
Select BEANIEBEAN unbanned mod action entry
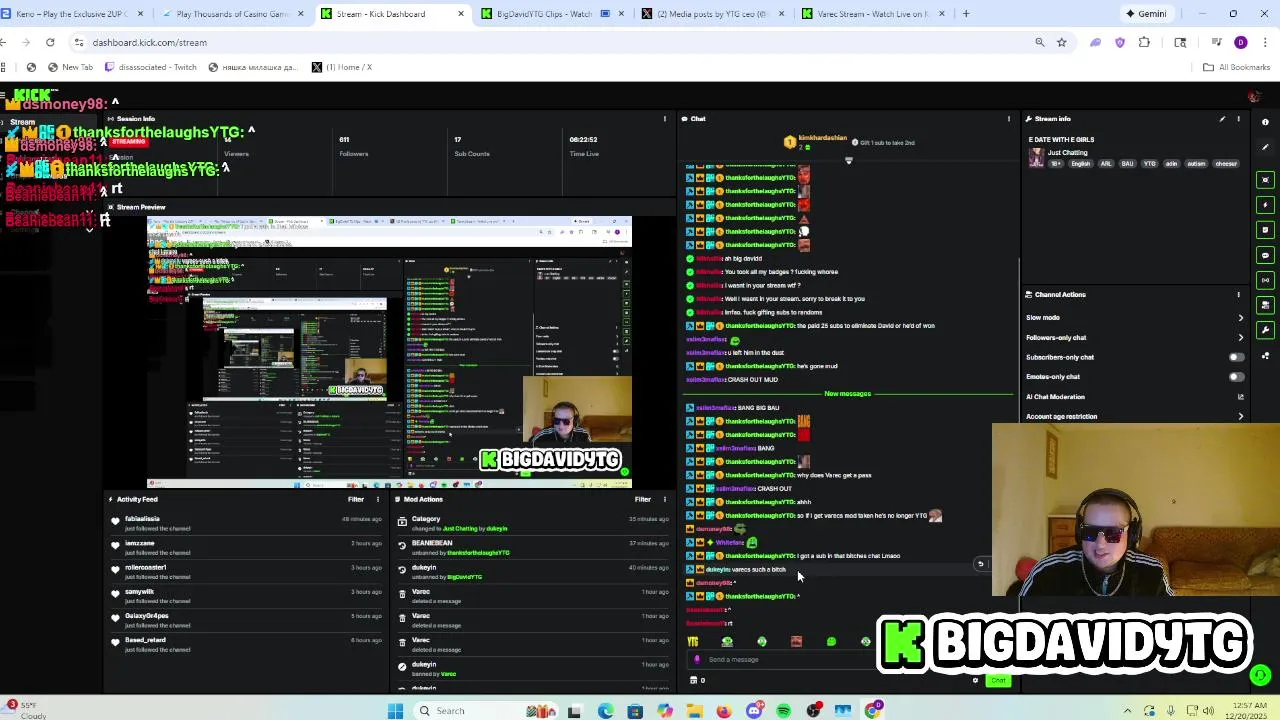pos(532,548)
